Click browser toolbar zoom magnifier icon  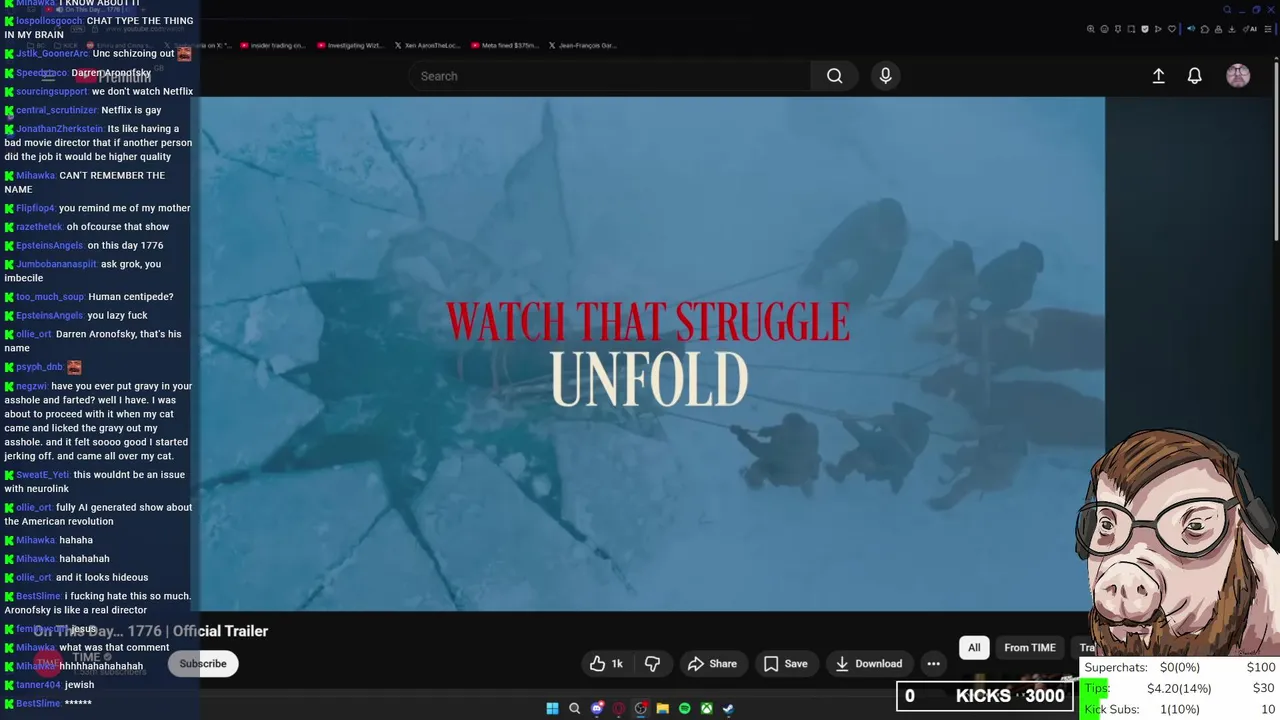pos(1091,29)
